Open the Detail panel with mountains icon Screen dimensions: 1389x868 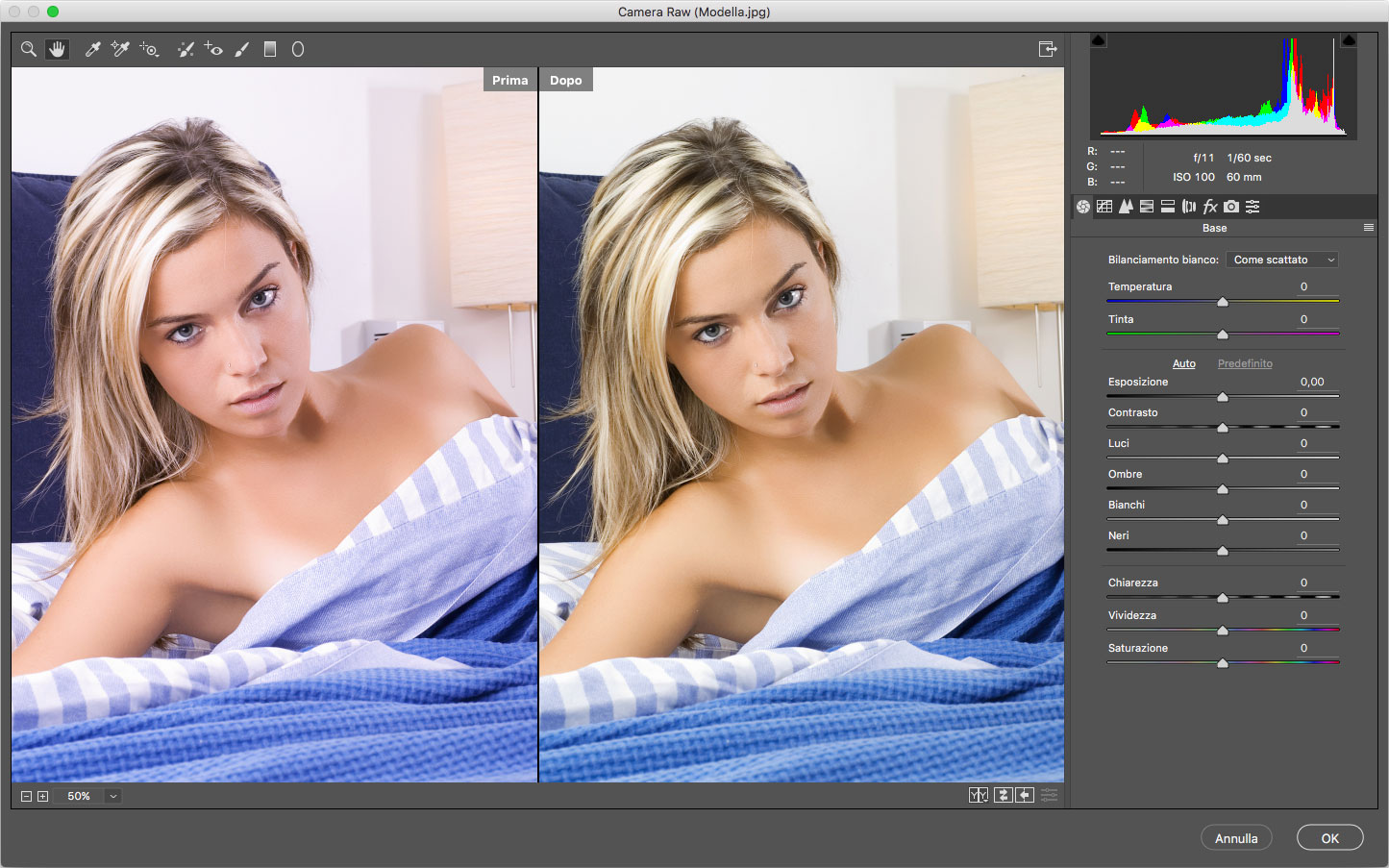coord(1126,207)
